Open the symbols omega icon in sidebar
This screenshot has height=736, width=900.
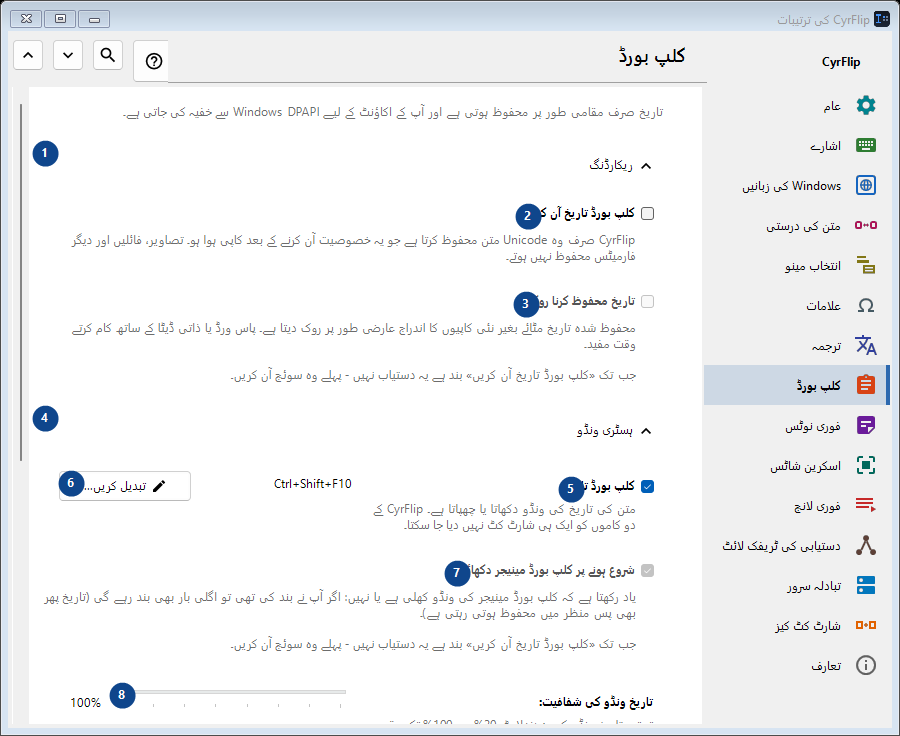[866, 305]
